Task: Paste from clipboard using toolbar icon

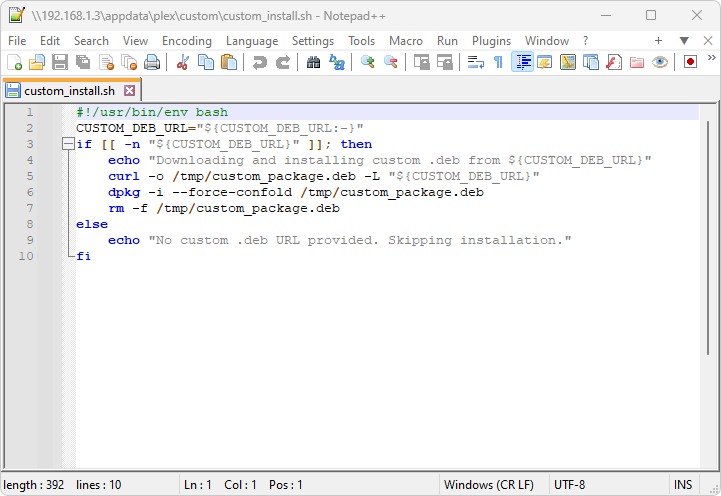Action: [229, 62]
